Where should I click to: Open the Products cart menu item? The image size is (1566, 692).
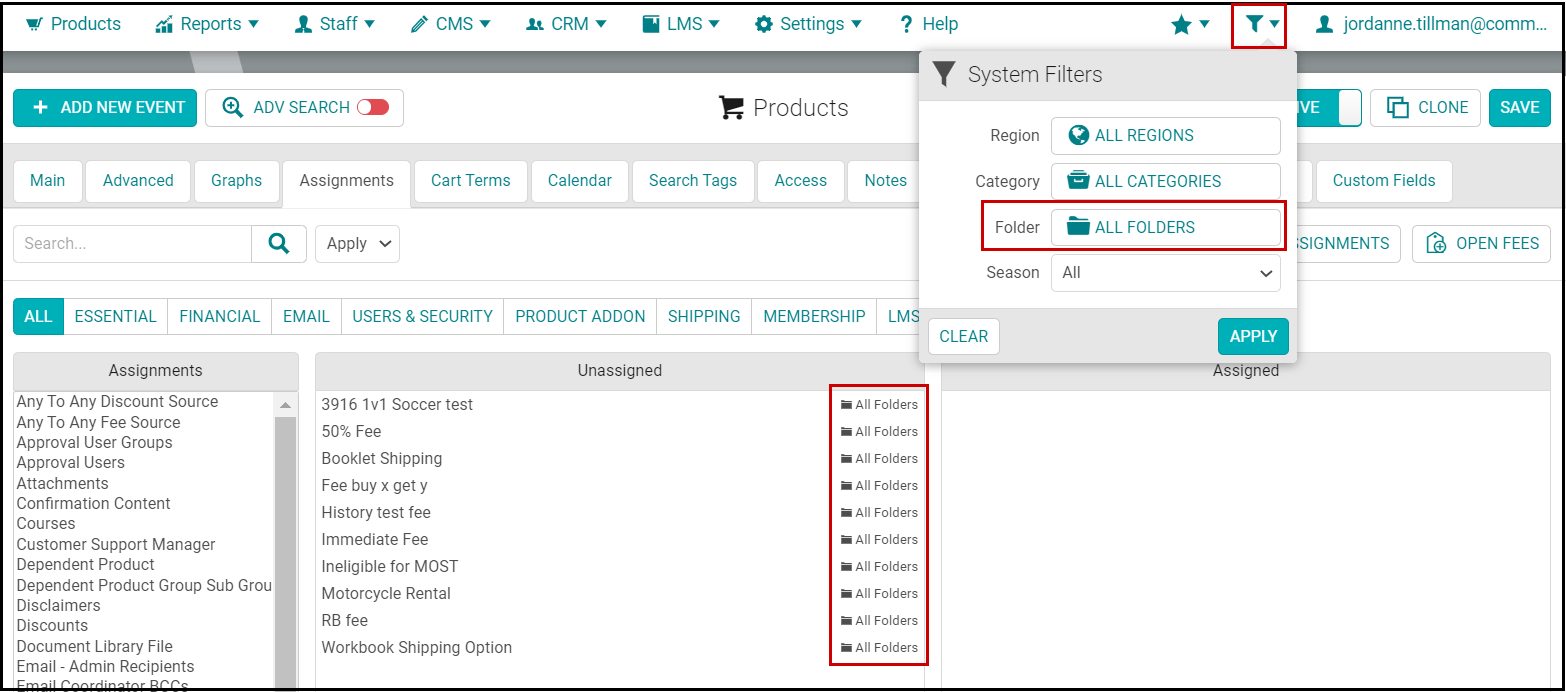click(72, 24)
